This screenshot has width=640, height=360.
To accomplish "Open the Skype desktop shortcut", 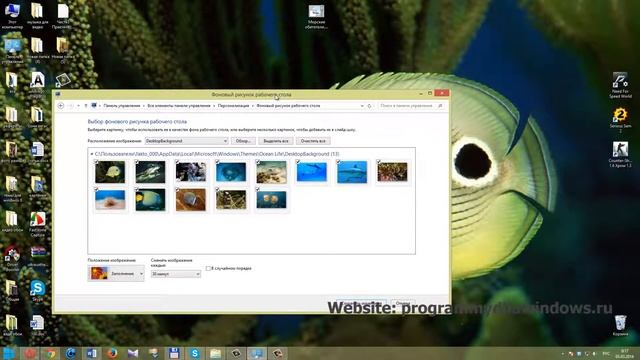I will 37,291.
